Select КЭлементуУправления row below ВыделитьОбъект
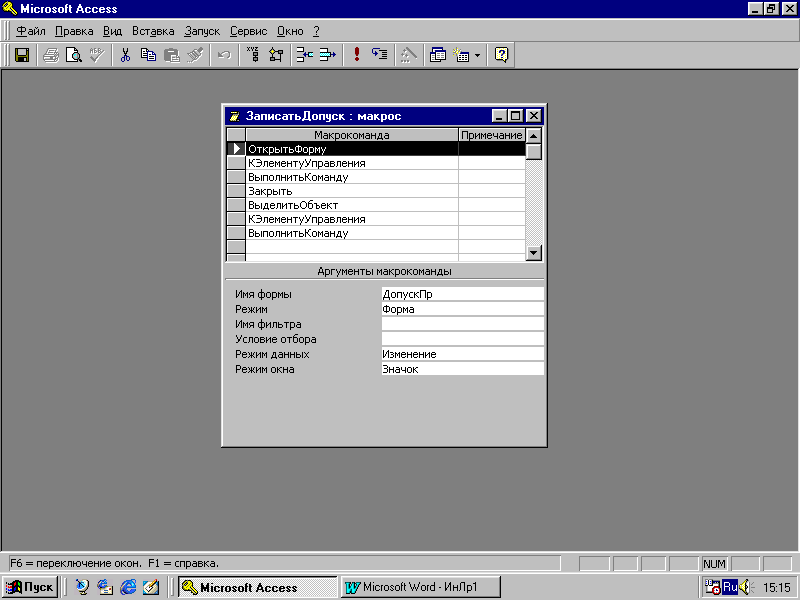 (352, 219)
